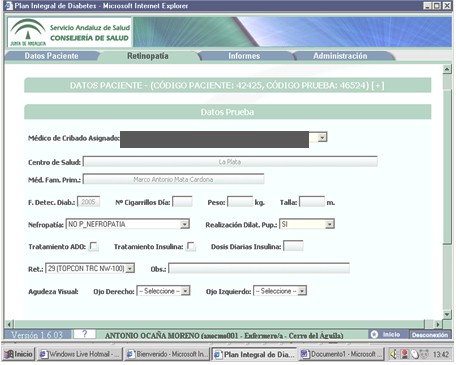Check the Tratamiento Insulina checkbox
This screenshot has height=365, width=456.
(191, 246)
